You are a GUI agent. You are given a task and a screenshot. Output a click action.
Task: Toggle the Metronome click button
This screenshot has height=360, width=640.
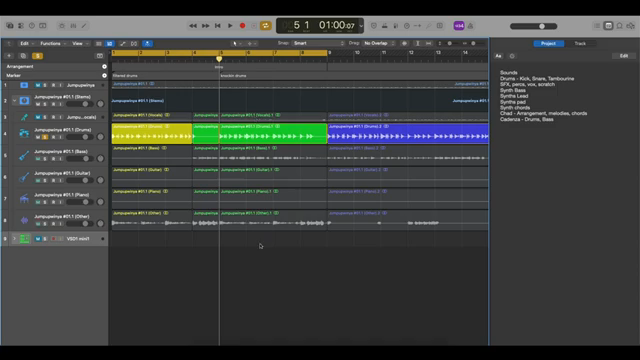470,26
